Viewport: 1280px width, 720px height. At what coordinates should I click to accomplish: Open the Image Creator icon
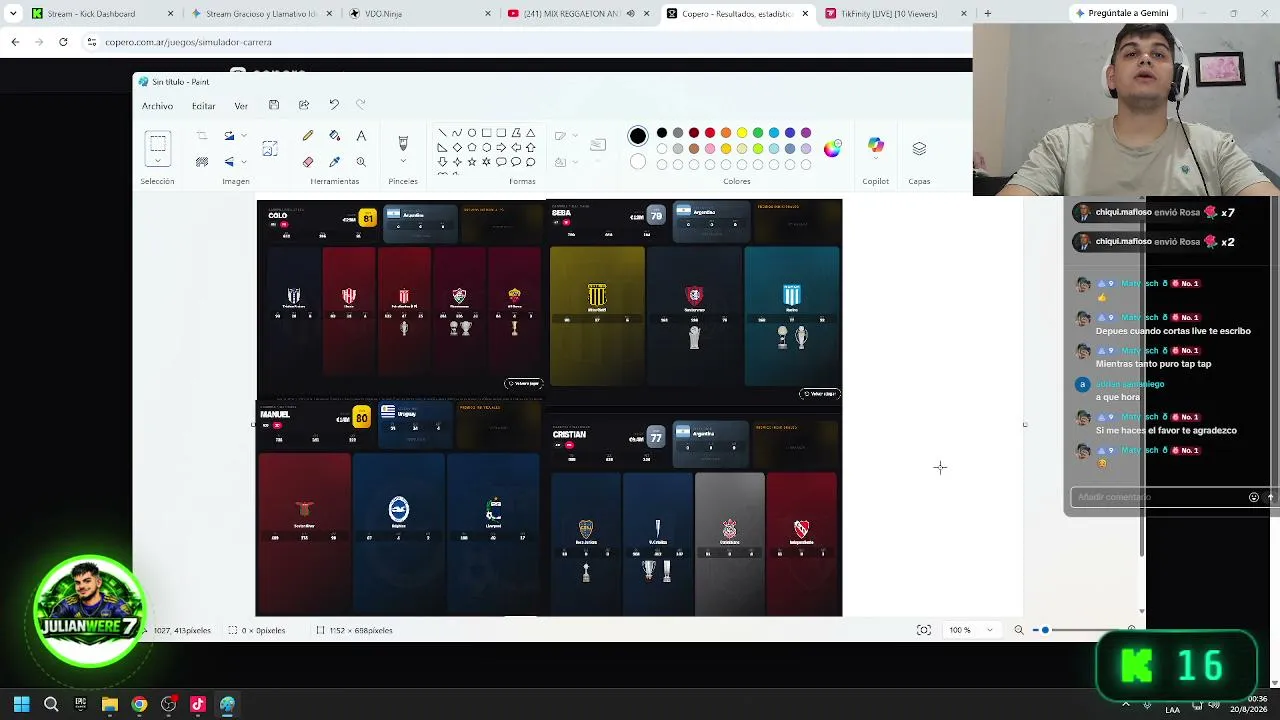(x=270, y=148)
